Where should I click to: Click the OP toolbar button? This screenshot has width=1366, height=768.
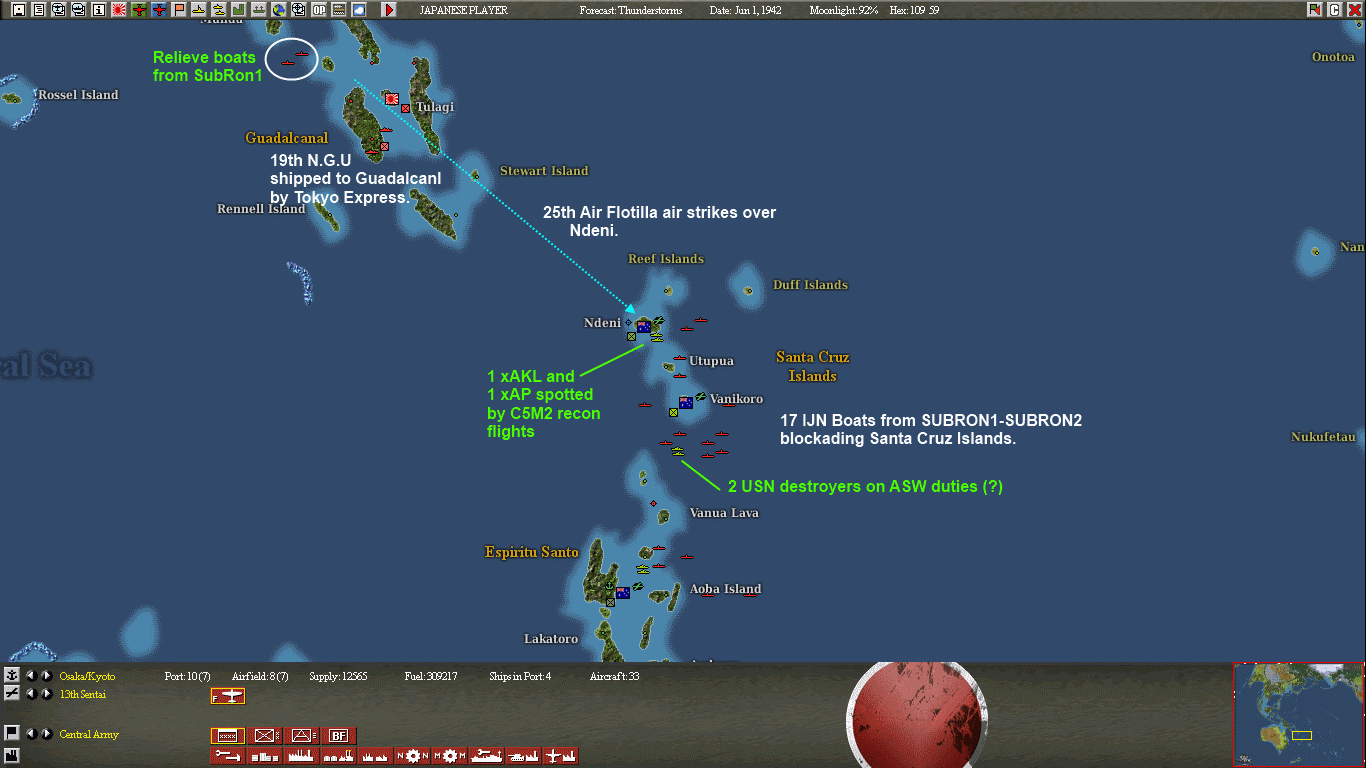[319, 10]
